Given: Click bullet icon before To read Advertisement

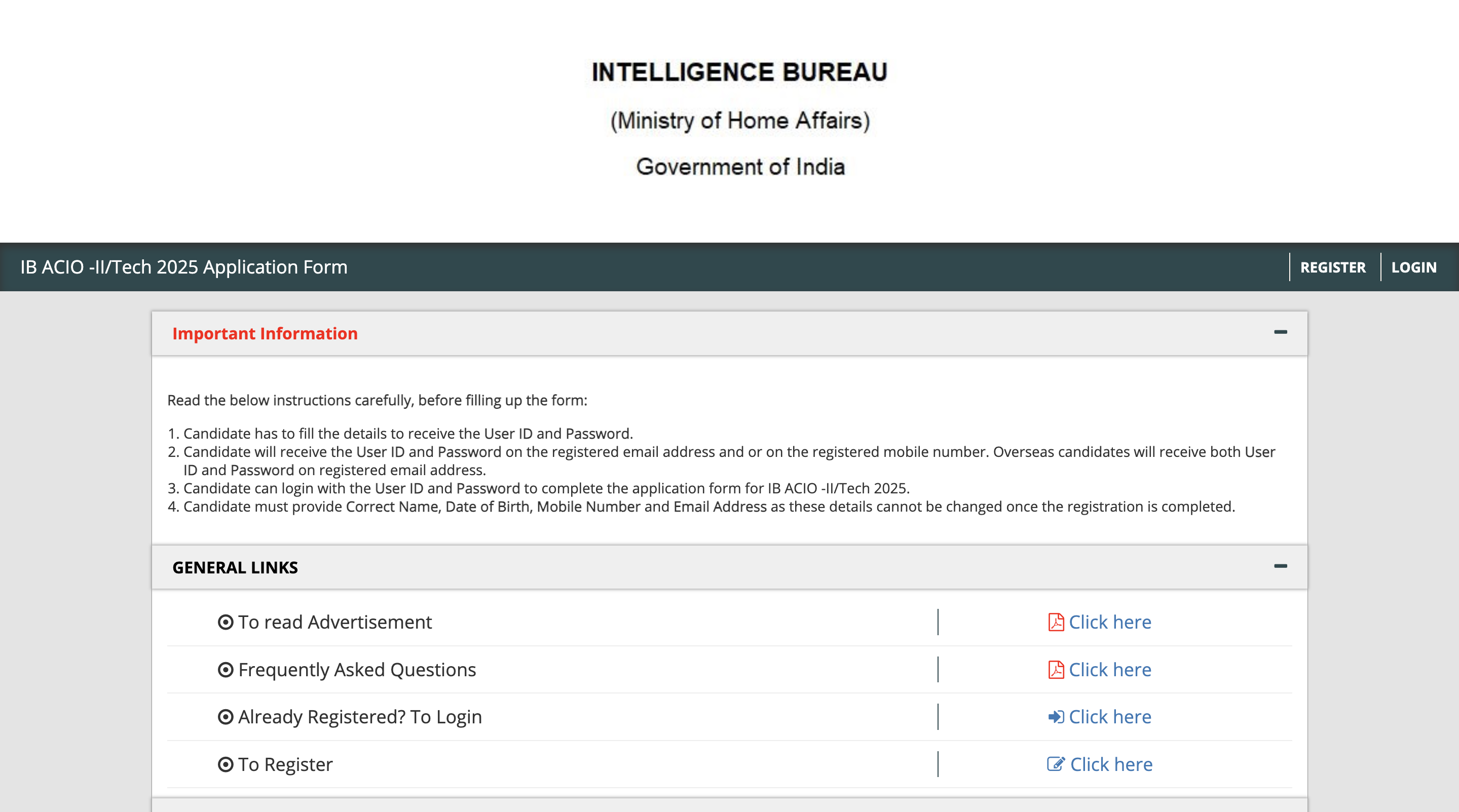Looking at the screenshot, I should click(226, 622).
